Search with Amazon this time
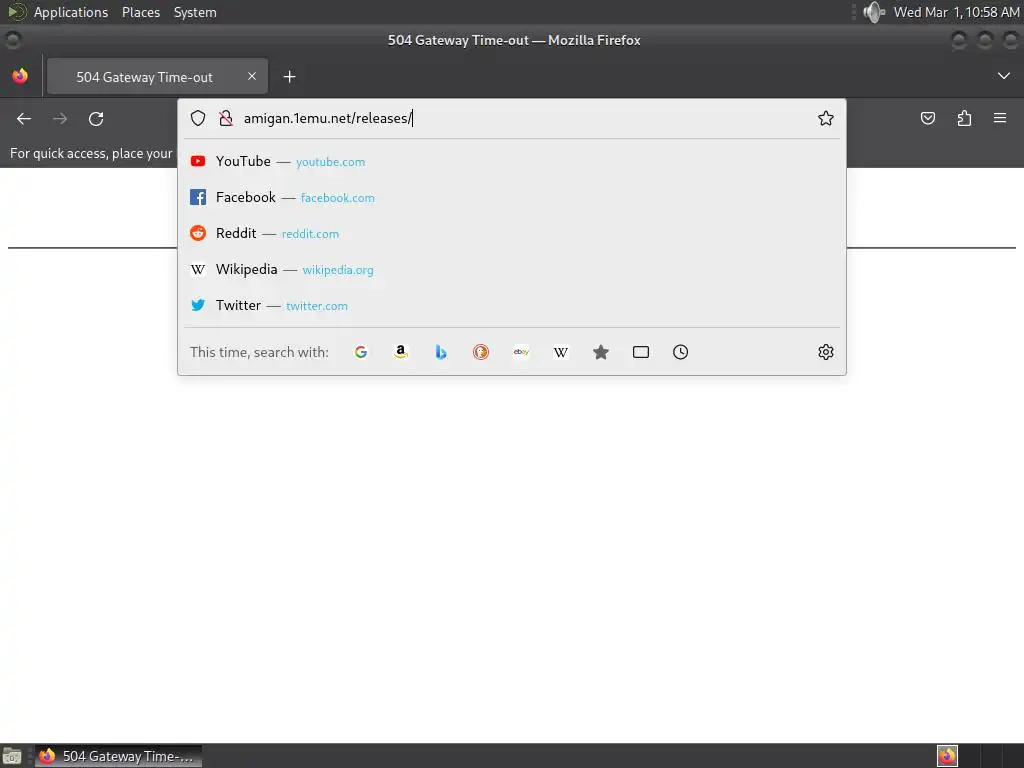The image size is (1024, 768). (401, 352)
